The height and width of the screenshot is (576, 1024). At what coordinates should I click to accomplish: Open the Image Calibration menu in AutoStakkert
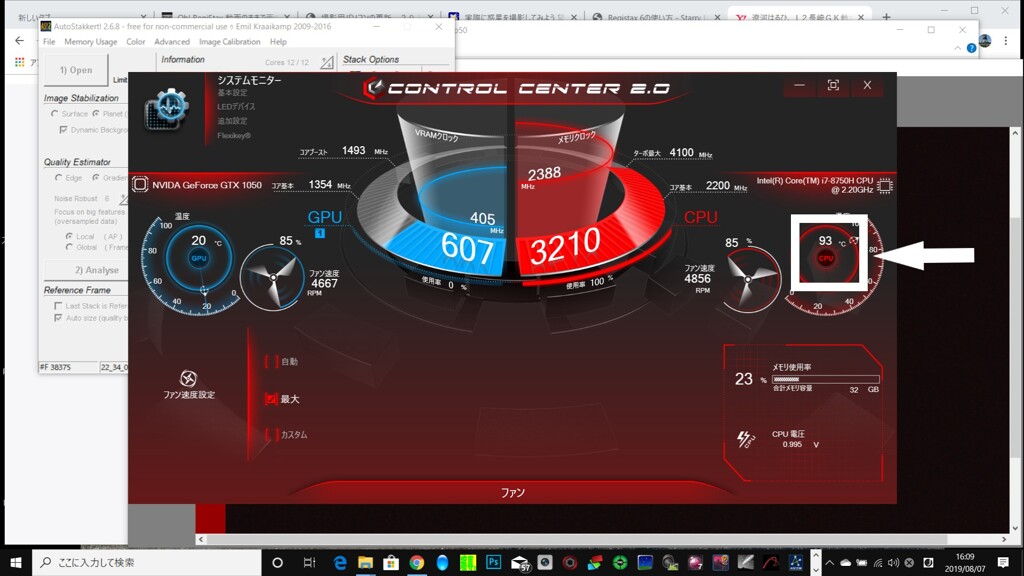click(229, 42)
